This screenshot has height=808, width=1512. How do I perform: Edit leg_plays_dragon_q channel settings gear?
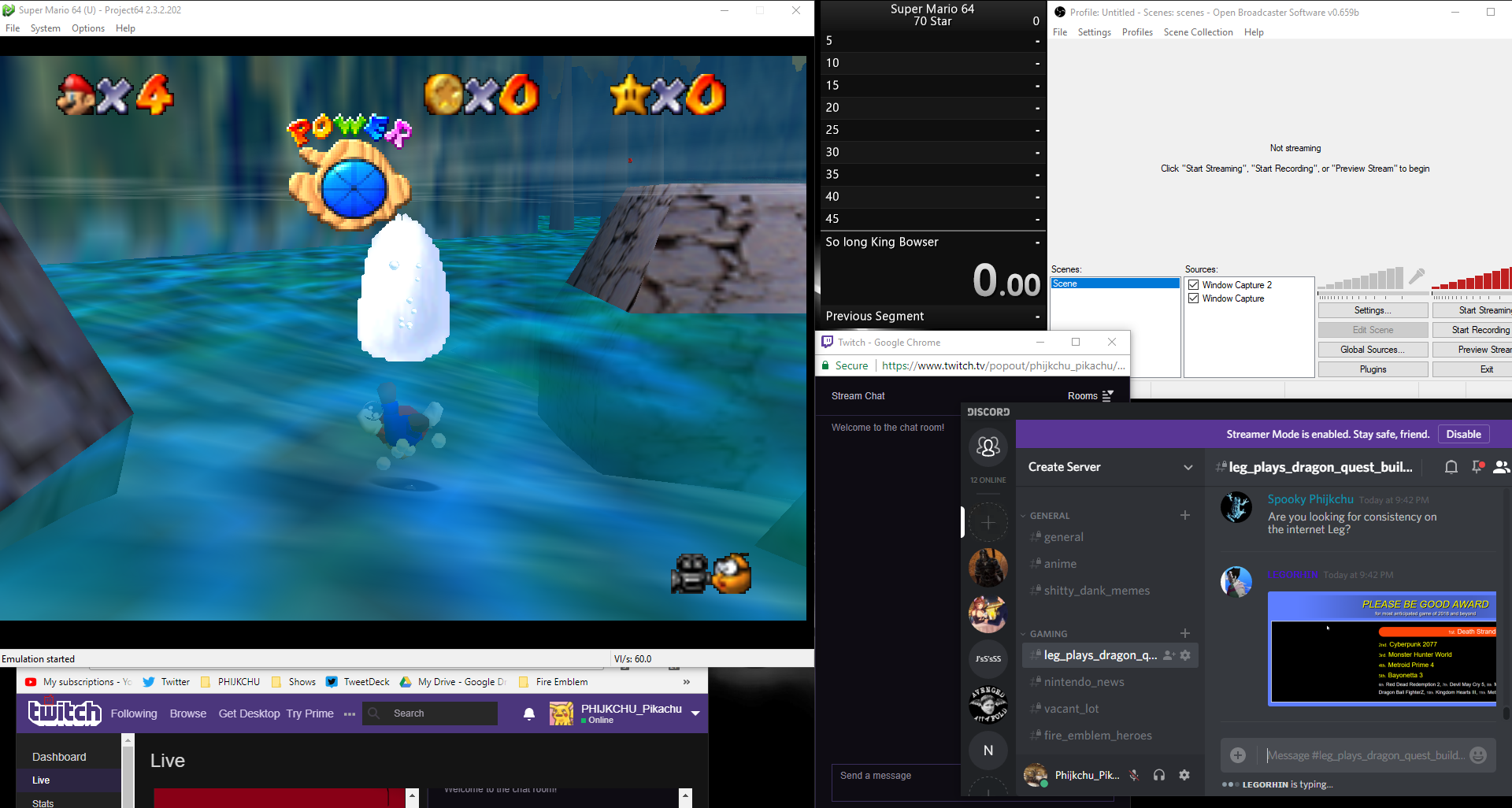point(1185,655)
